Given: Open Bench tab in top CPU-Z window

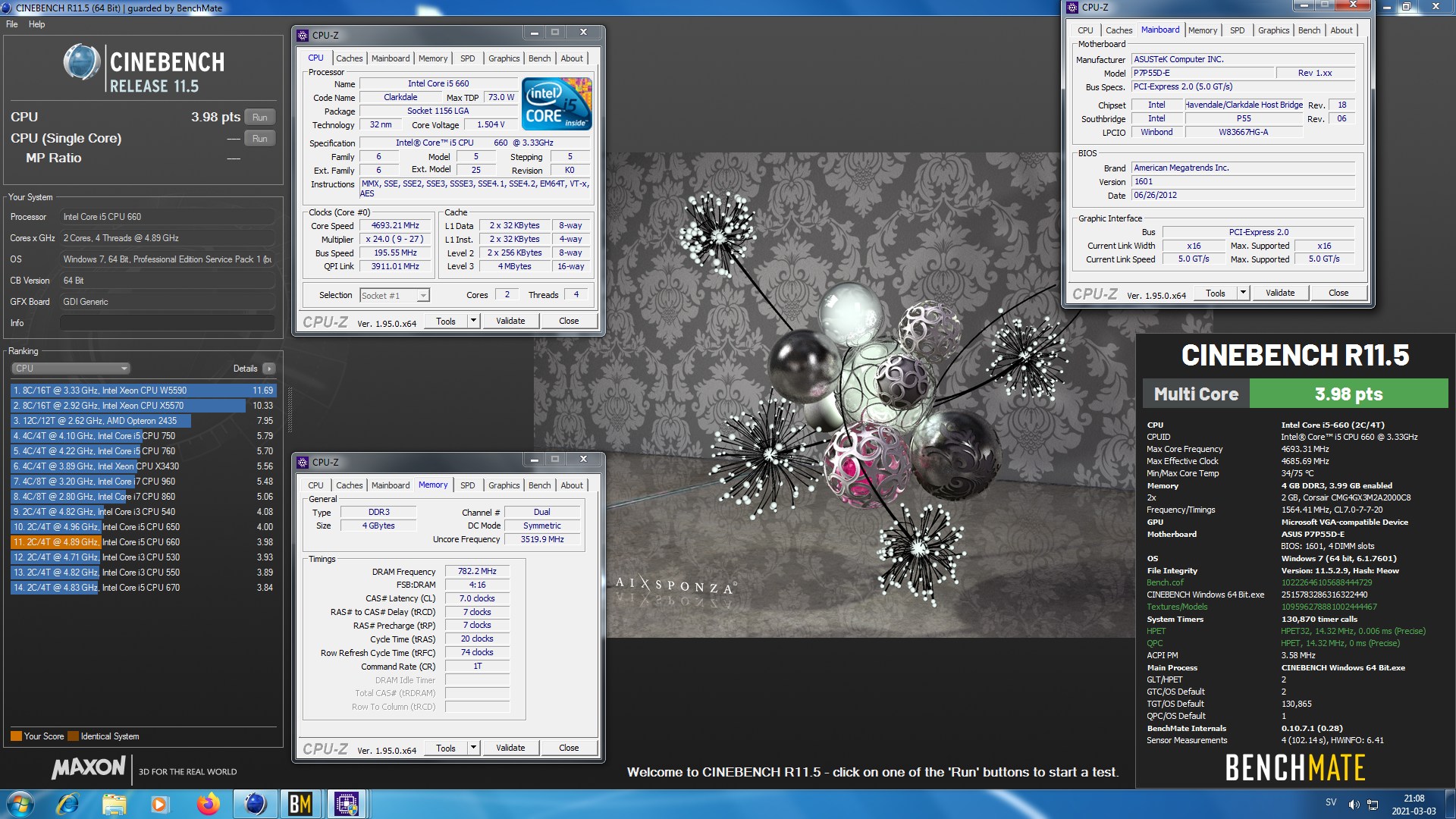Looking at the screenshot, I should [x=539, y=58].
